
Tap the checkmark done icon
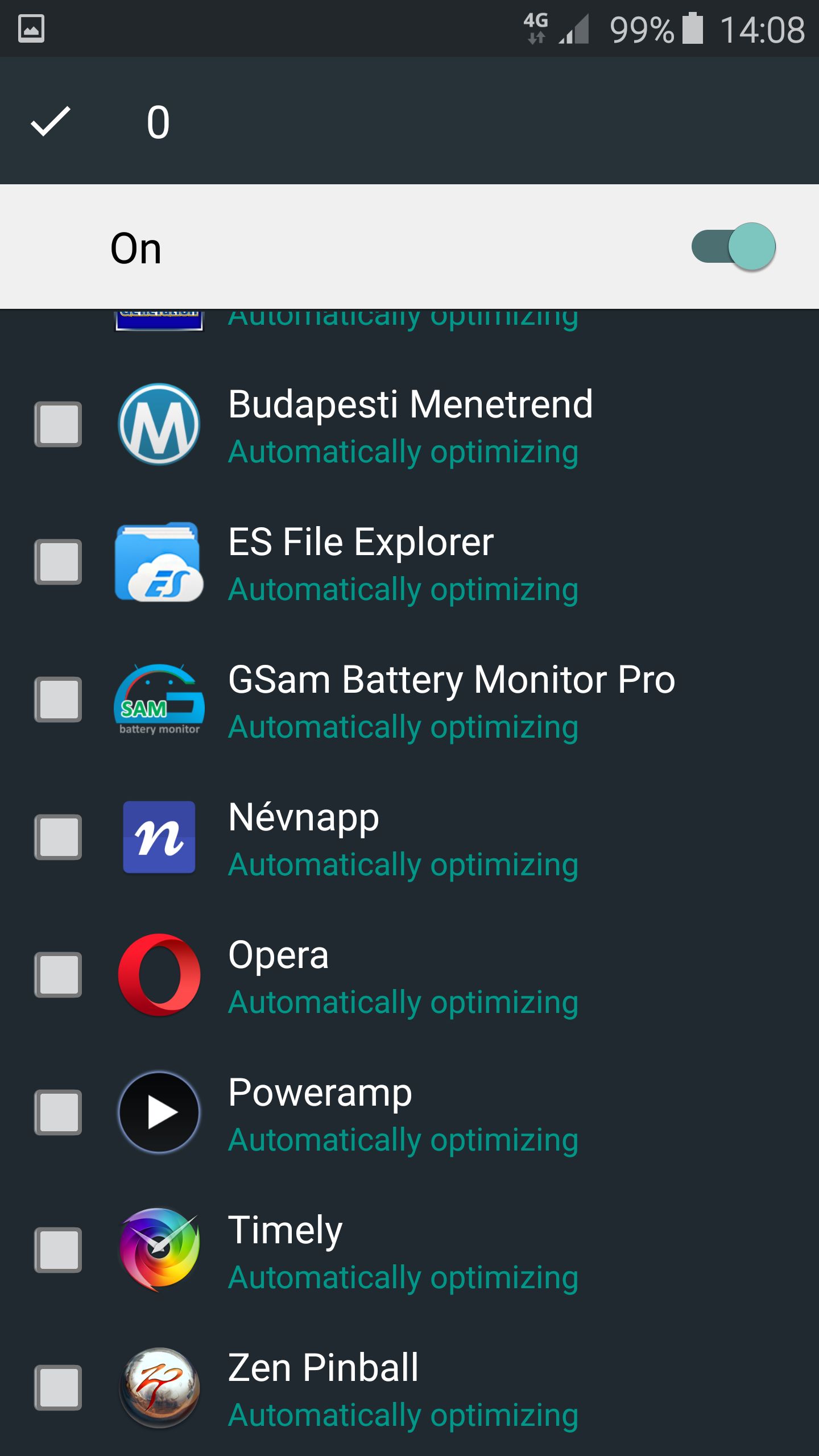pyautogui.click(x=51, y=122)
